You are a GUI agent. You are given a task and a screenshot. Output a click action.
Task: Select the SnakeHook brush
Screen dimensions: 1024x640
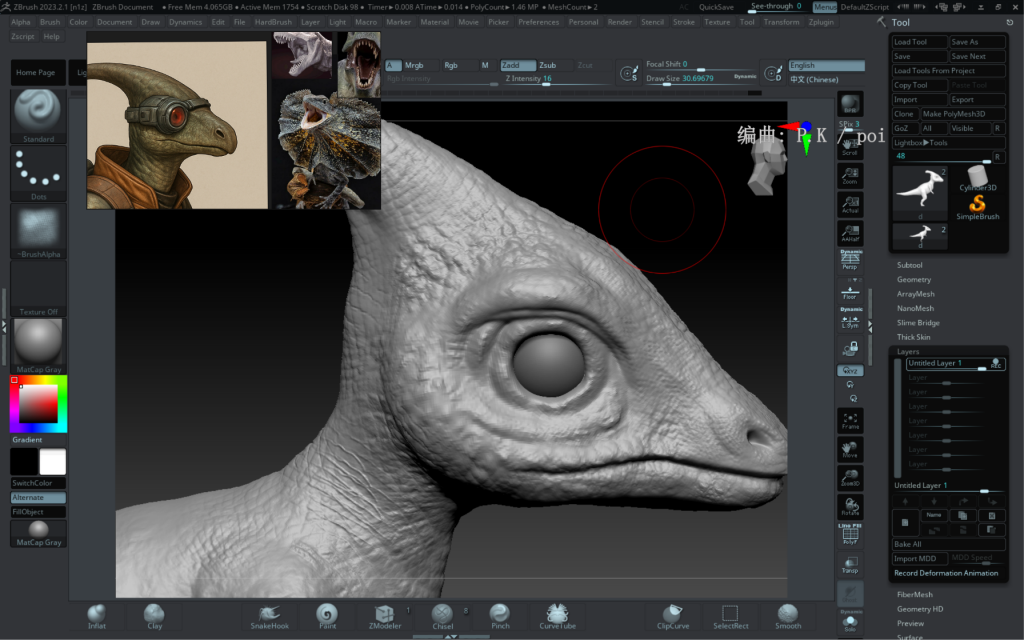pos(269,615)
